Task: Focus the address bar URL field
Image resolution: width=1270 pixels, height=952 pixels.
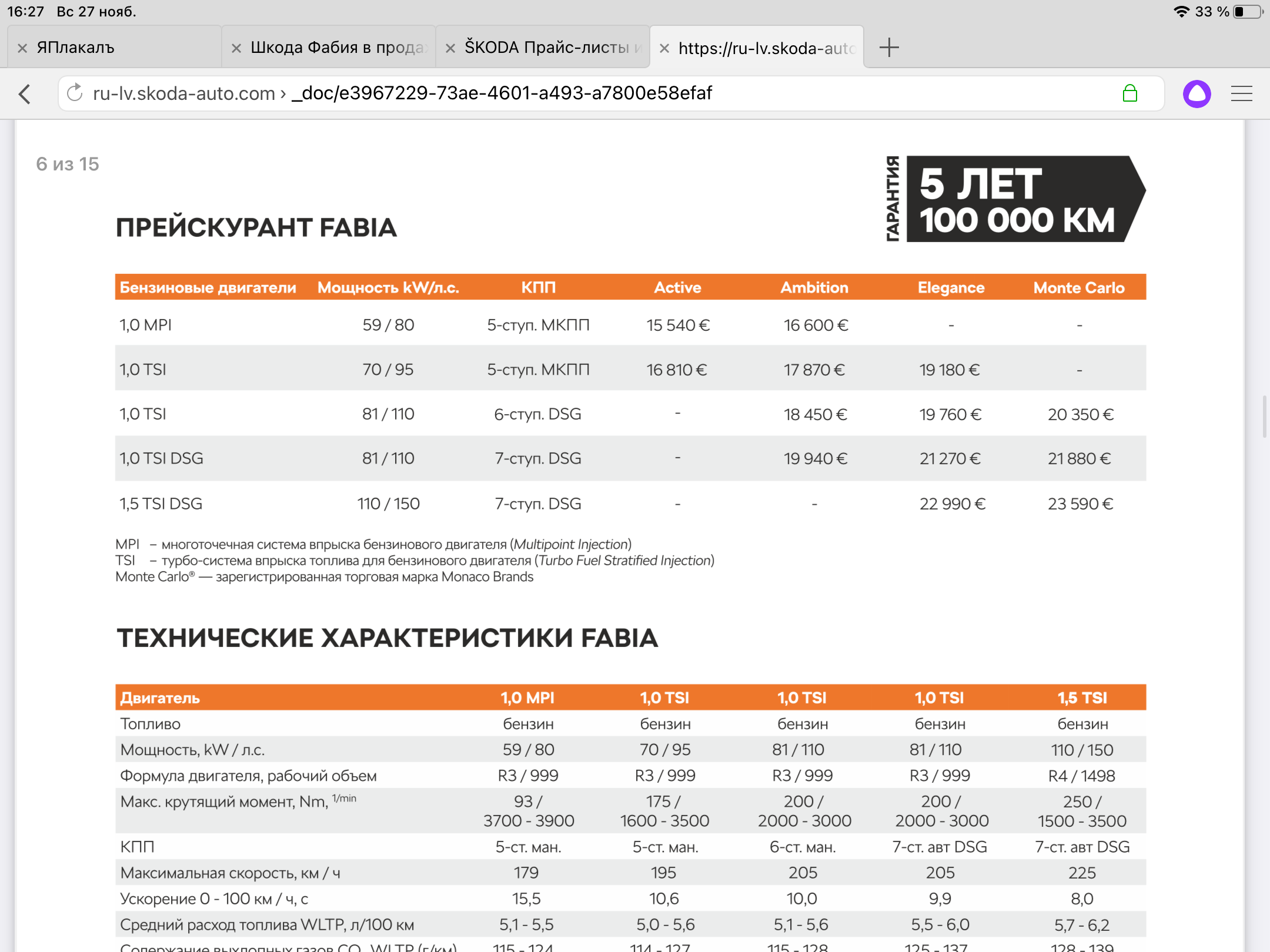Action: [x=611, y=93]
